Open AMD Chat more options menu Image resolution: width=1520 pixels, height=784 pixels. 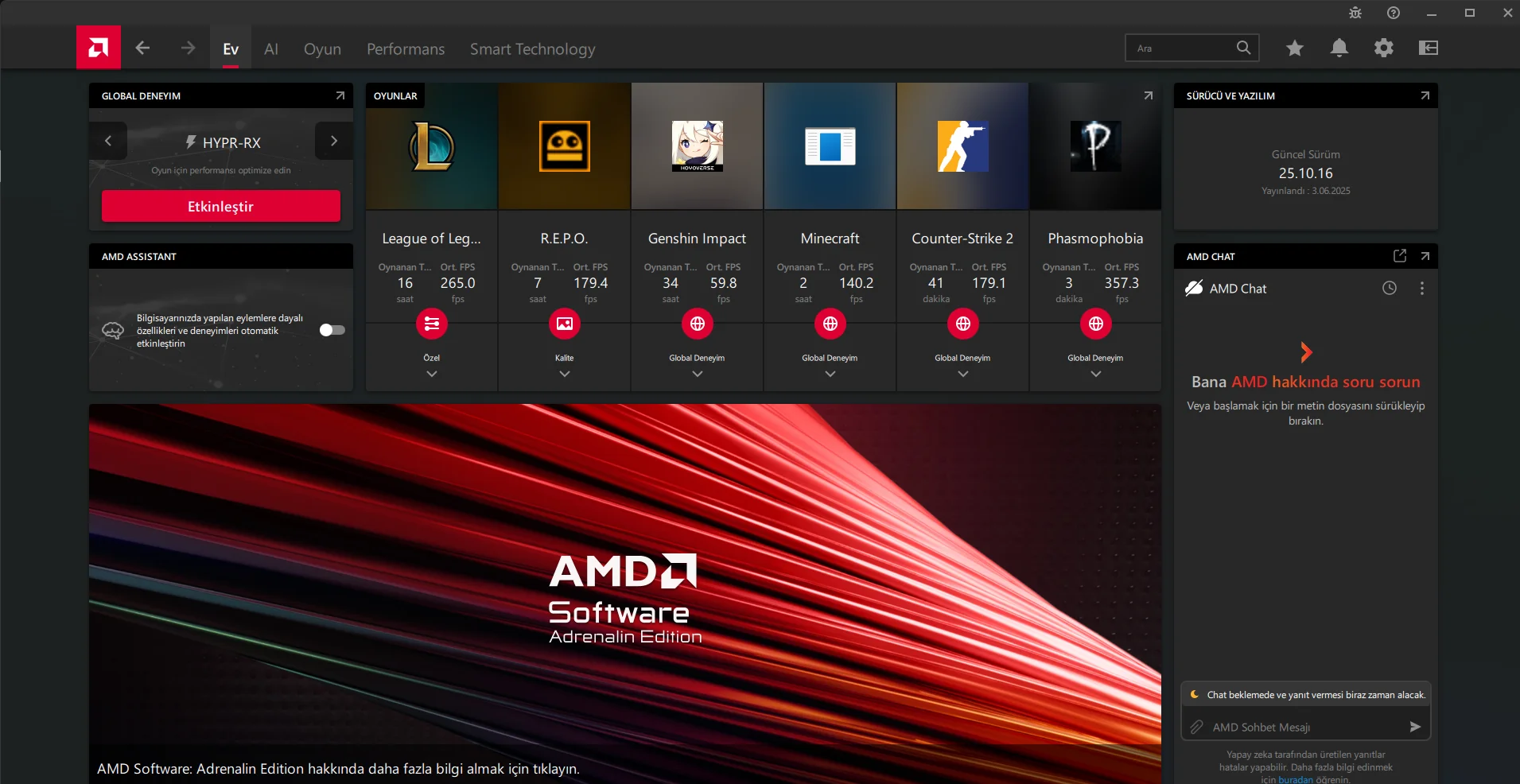[x=1422, y=289]
